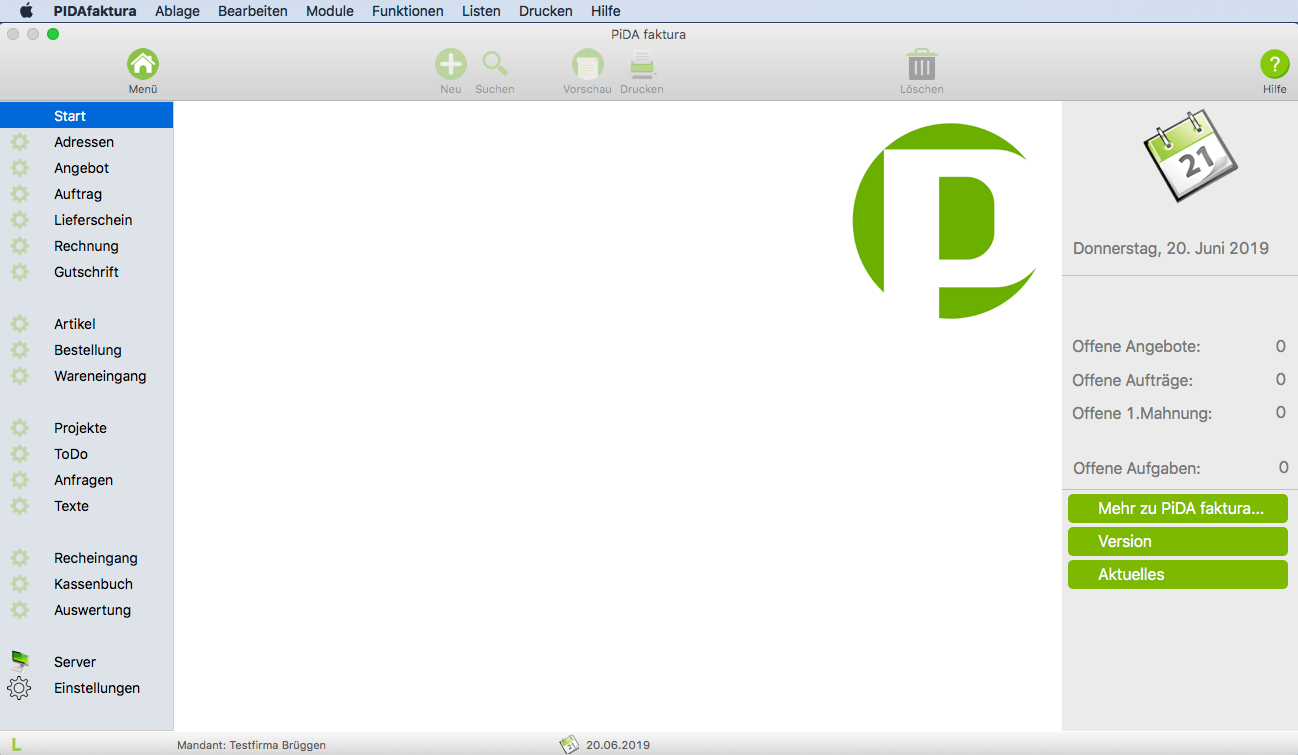Click the gear icon beside ToDo

[19, 454]
